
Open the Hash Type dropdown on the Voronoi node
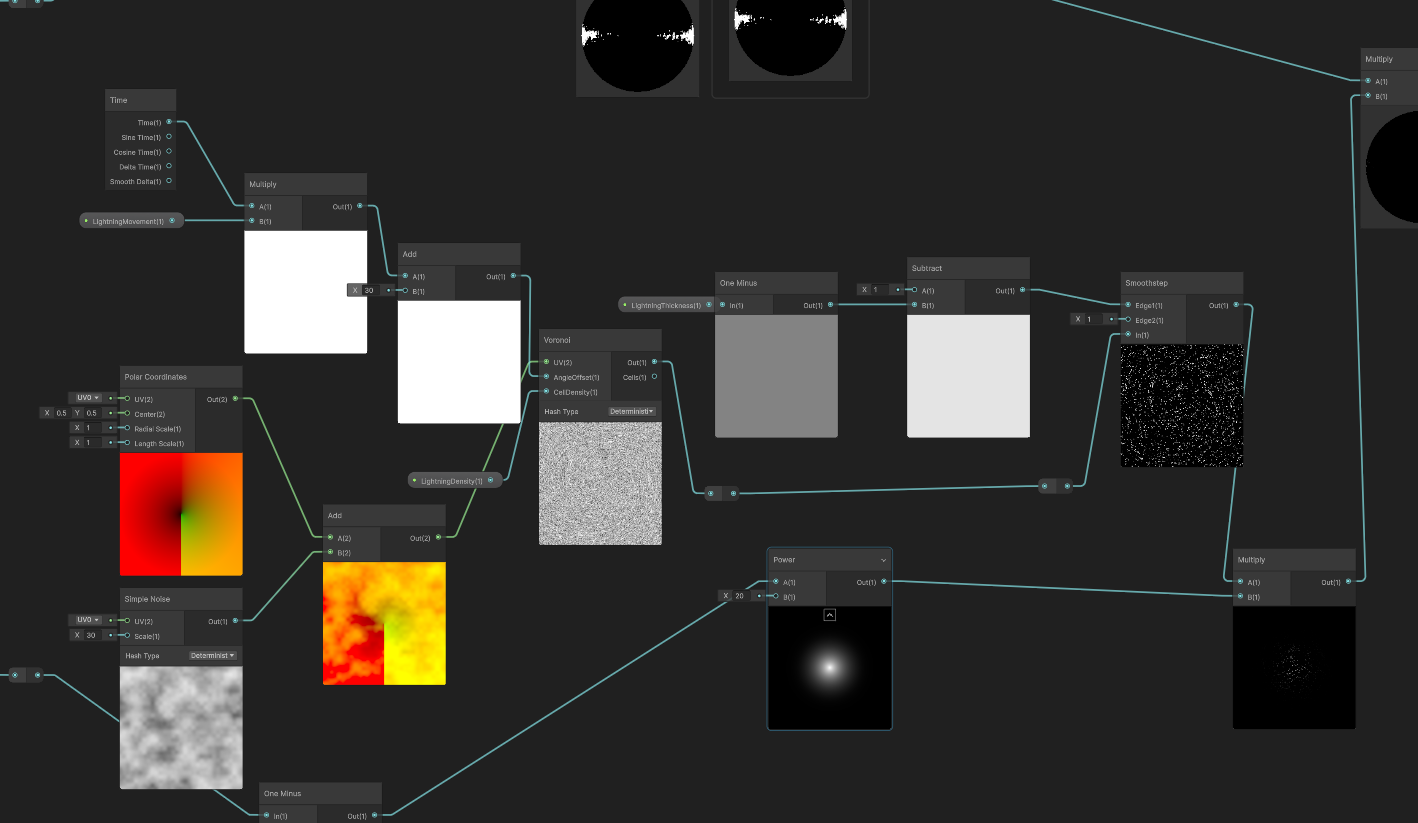630,411
